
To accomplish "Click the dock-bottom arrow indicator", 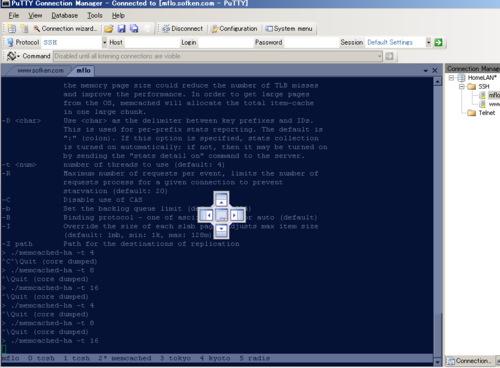I will tap(221, 231).
